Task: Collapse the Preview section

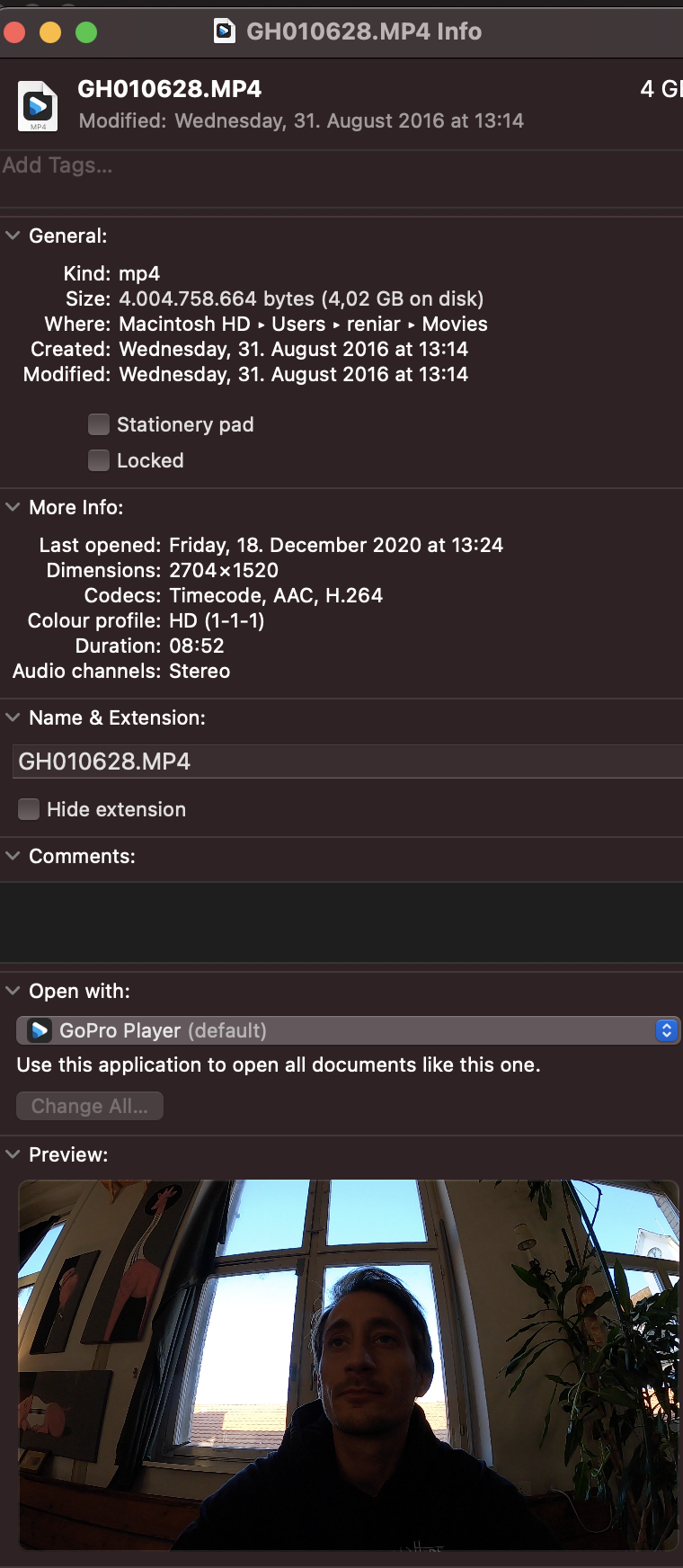Action: coord(13,1154)
